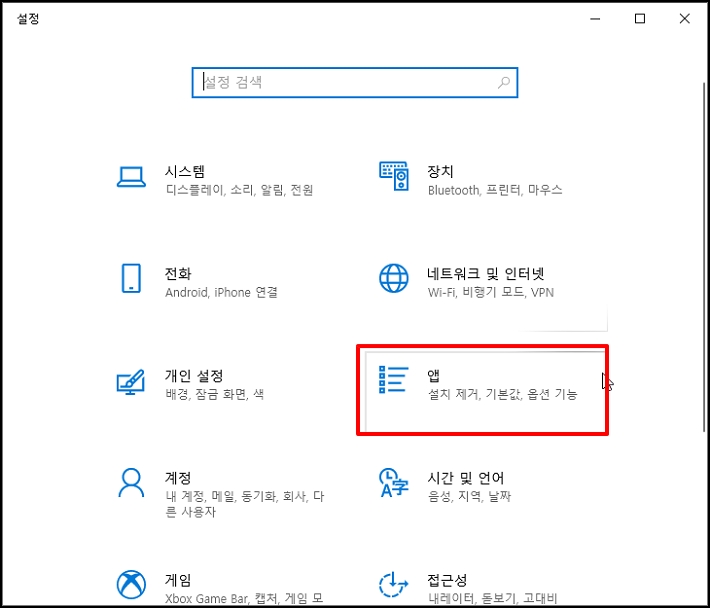Click the text Wi-Fi, 비행기 모드, VPN
710x608 pixels.
(491, 292)
